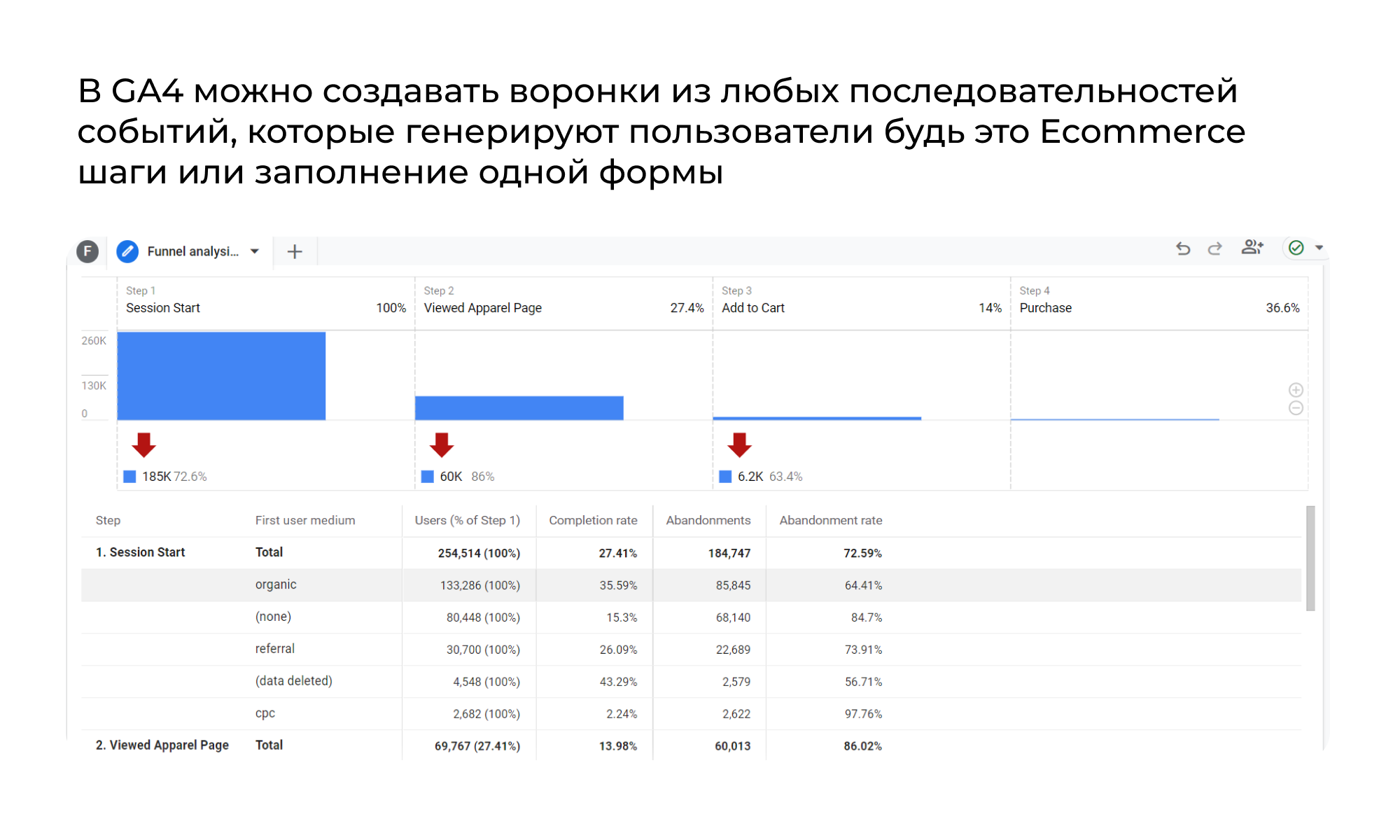Screen dimensions: 1400x840
Task: Undo the last change
Action: pos(1183,248)
